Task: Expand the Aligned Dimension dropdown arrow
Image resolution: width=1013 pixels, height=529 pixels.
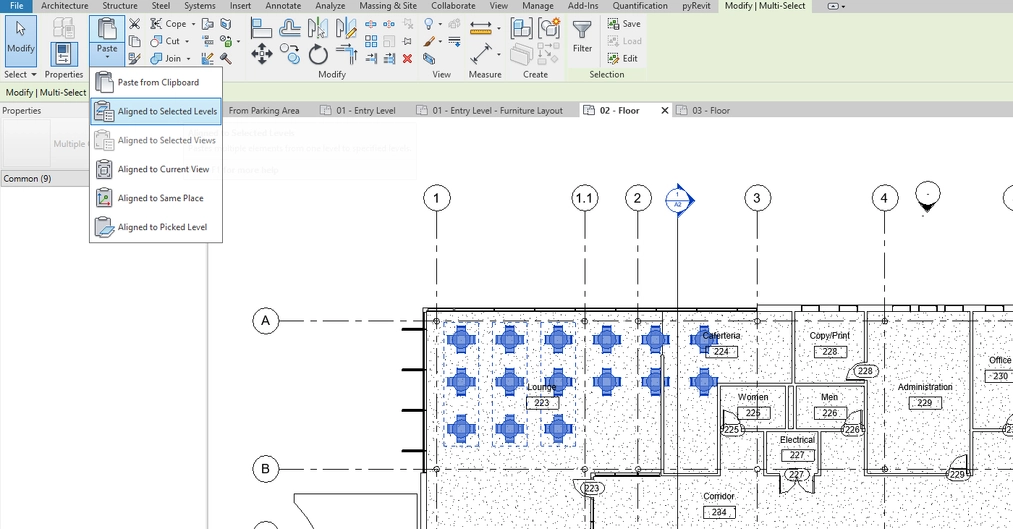Action: coord(499,54)
